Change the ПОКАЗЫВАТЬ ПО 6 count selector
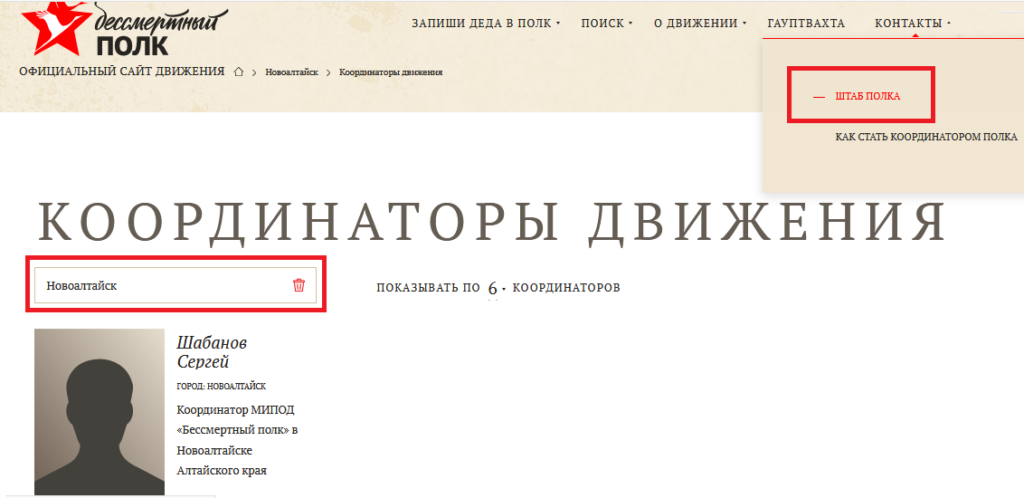 point(494,288)
